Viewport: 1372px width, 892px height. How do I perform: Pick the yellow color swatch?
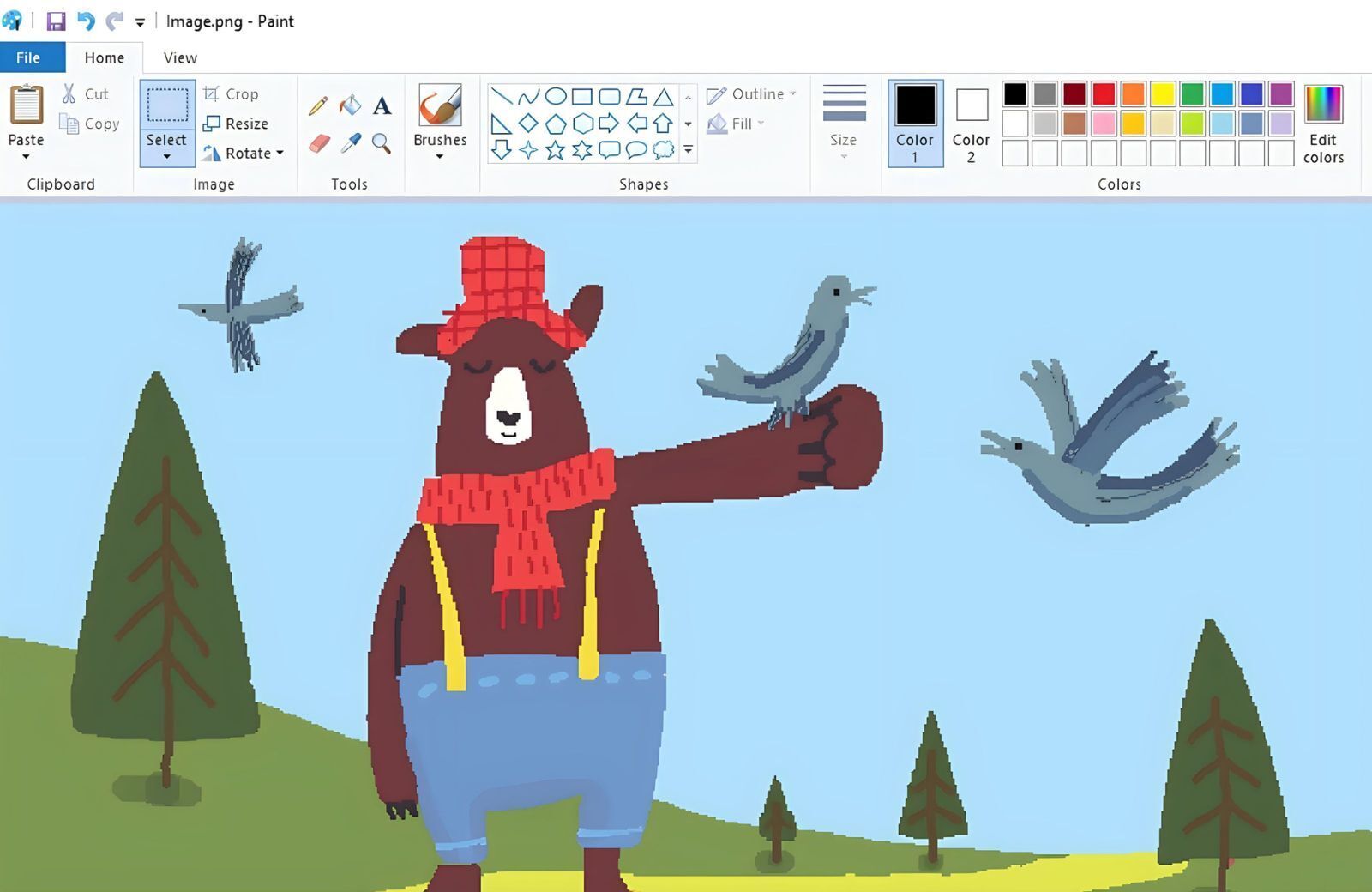1163,93
